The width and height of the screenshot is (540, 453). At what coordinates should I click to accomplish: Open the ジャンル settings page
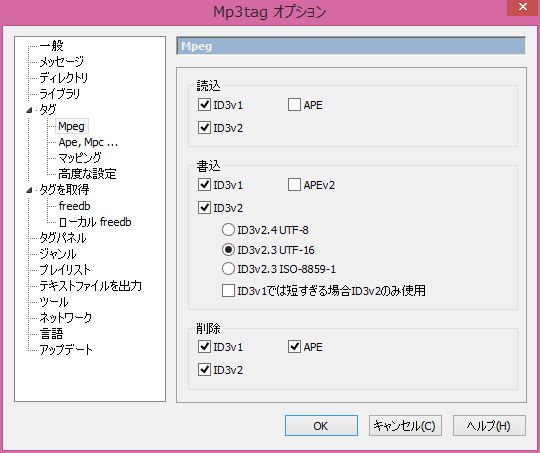58,254
